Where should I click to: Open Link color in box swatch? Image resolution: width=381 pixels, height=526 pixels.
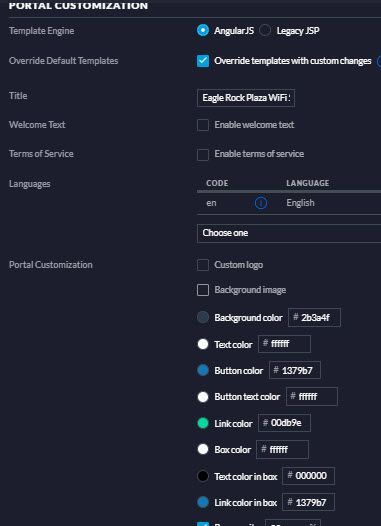203,502
